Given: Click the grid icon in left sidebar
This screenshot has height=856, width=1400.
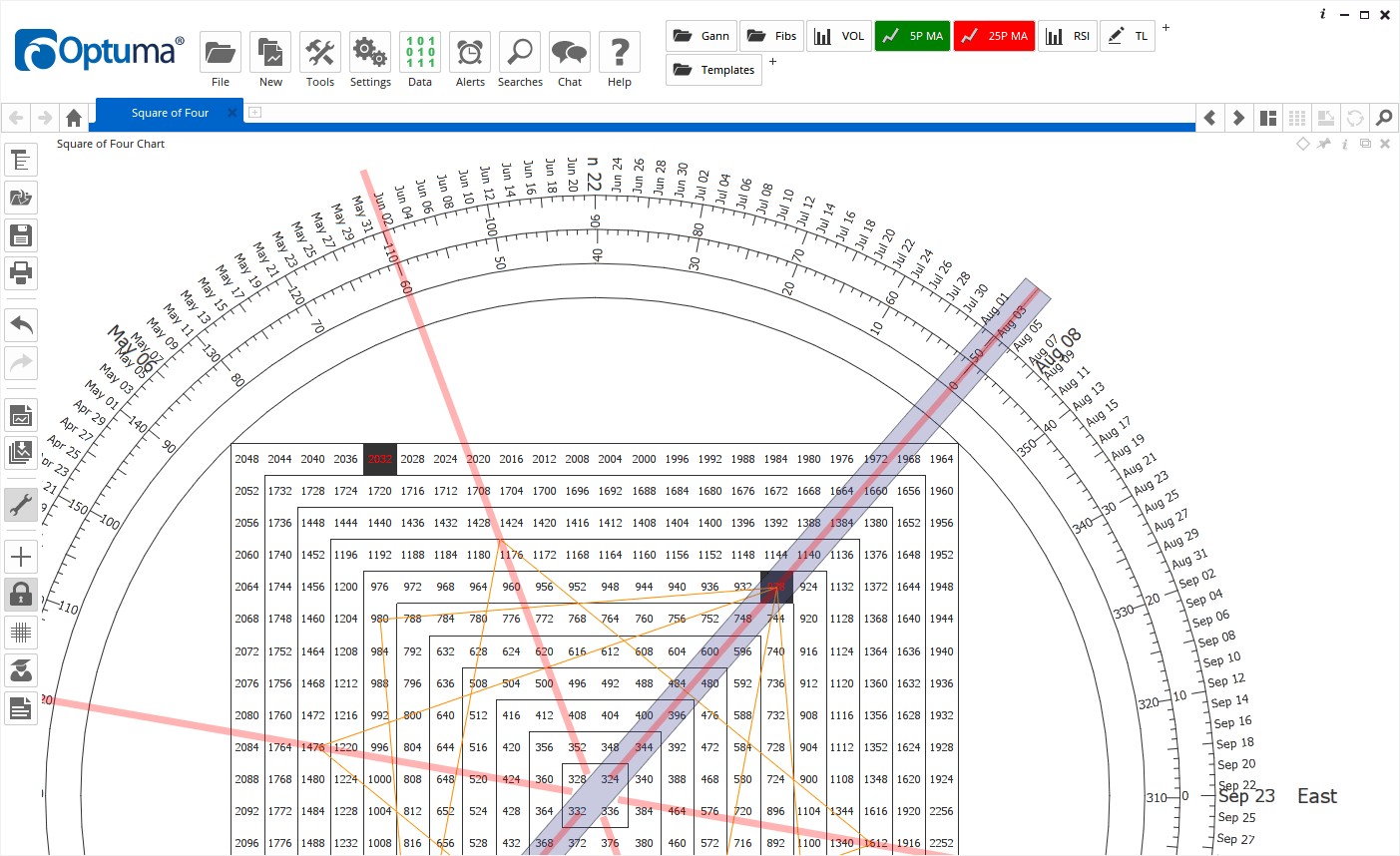Looking at the screenshot, I should pyautogui.click(x=21, y=632).
